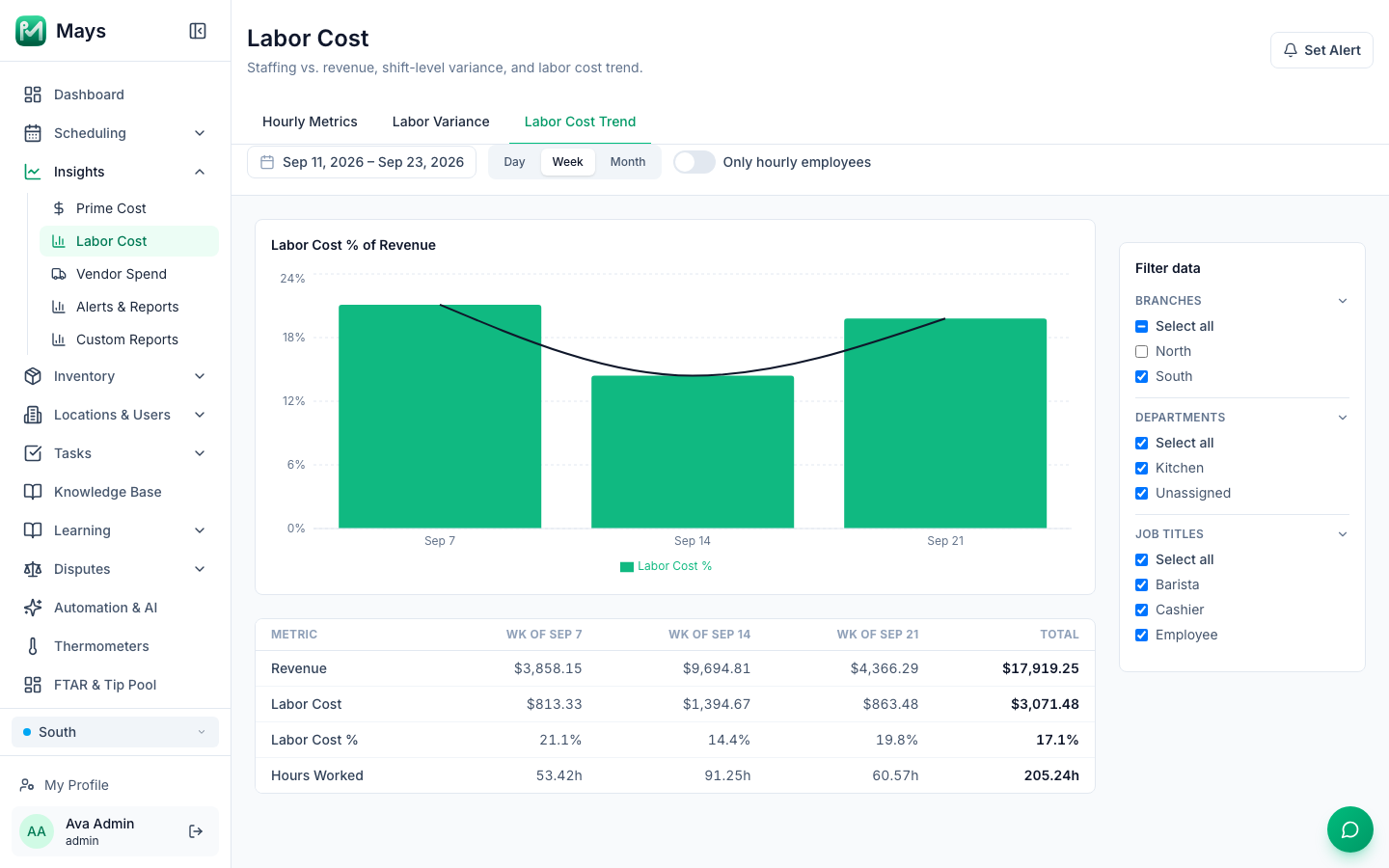Open the South location dropdown

click(115, 732)
